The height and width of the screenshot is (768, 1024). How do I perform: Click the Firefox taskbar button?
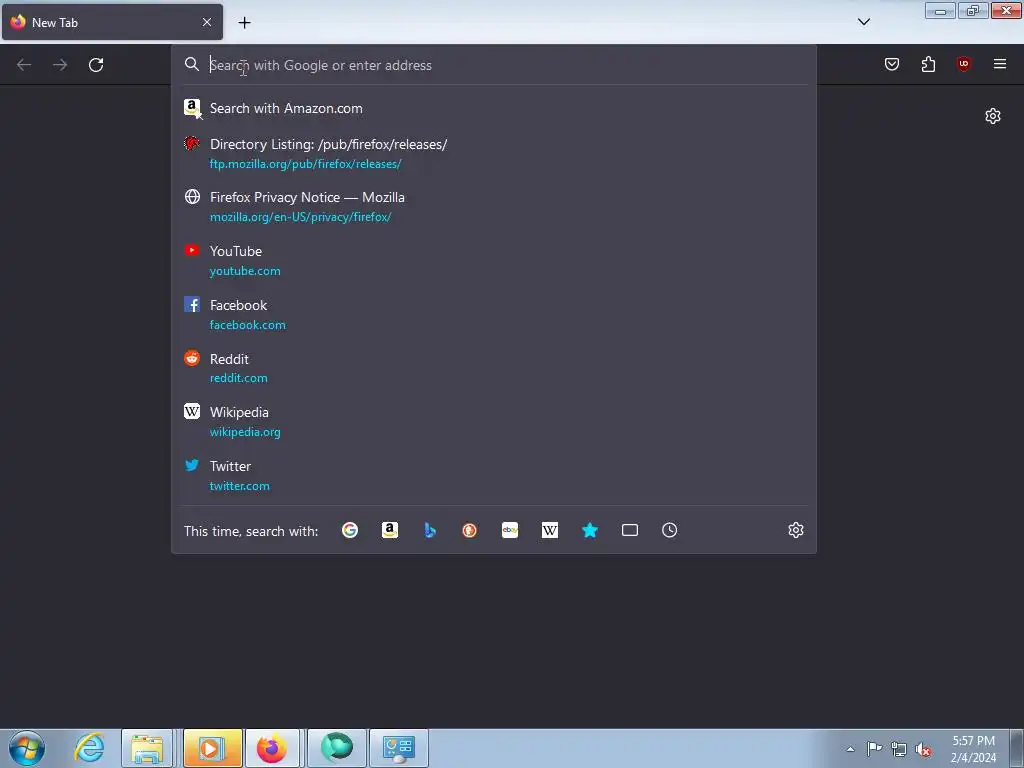[272, 748]
